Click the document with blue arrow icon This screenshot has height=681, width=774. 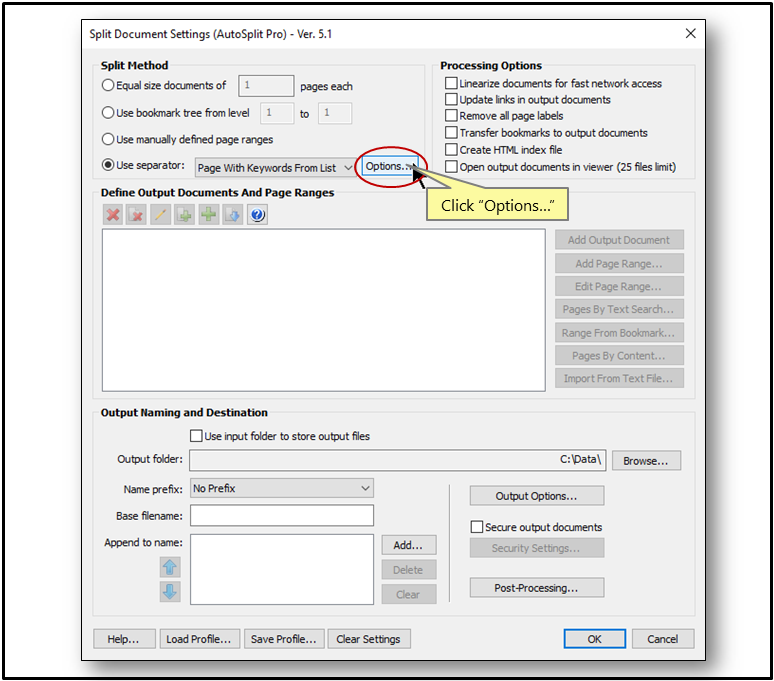[x=232, y=215]
